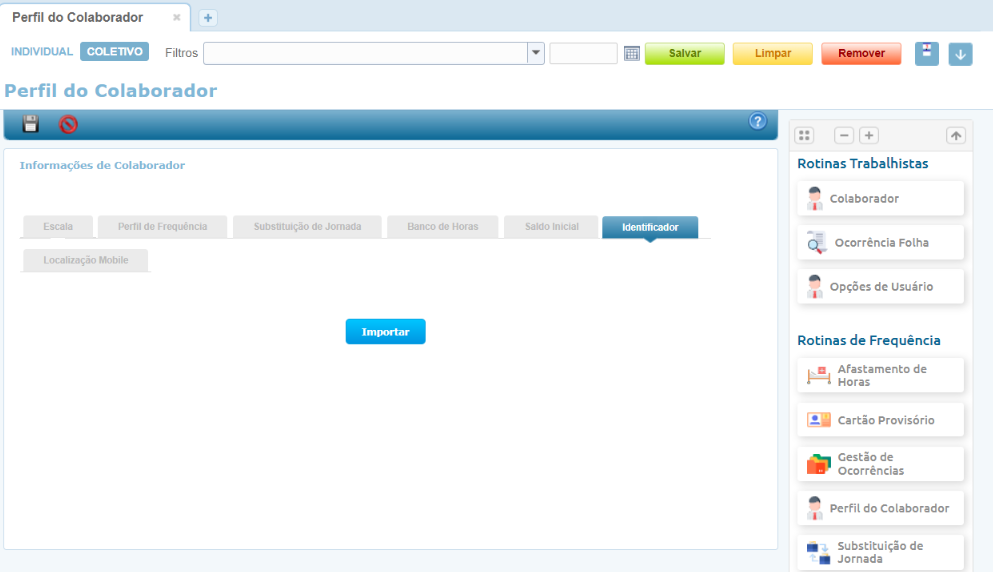This screenshot has height=572, width=993.
Task: Click the small input field beside Filtros dropdown
Action: coord(583,54)
